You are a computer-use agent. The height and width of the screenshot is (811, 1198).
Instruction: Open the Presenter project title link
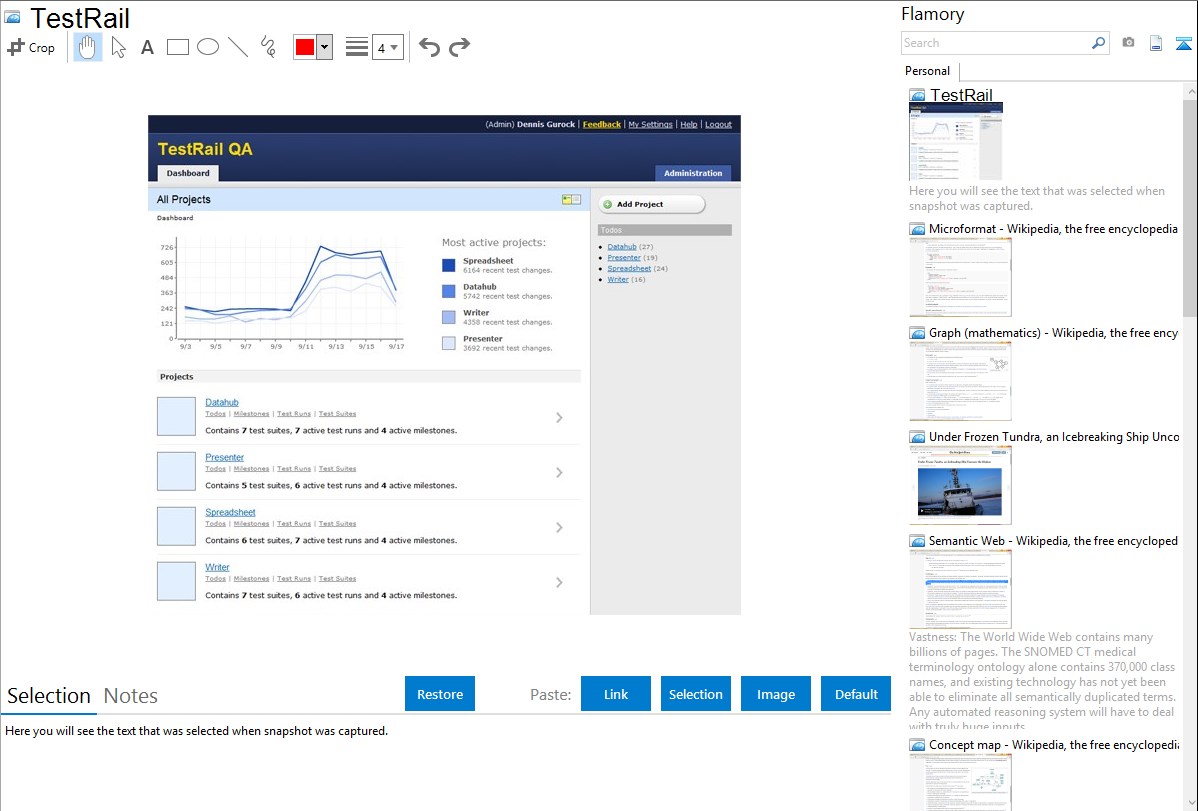225,457
